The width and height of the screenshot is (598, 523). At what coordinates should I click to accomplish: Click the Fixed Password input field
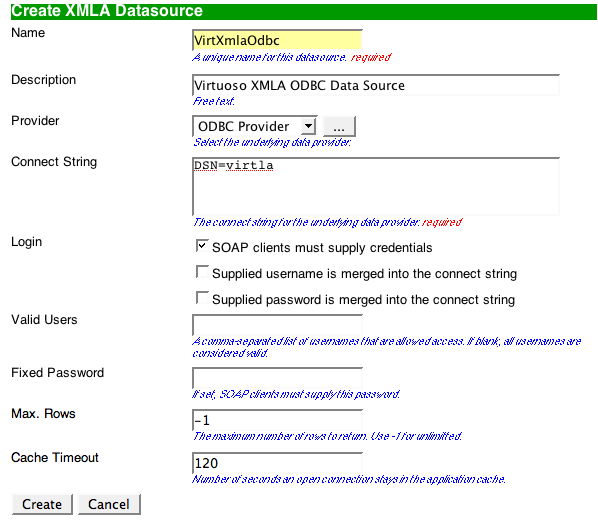(277, 378)
